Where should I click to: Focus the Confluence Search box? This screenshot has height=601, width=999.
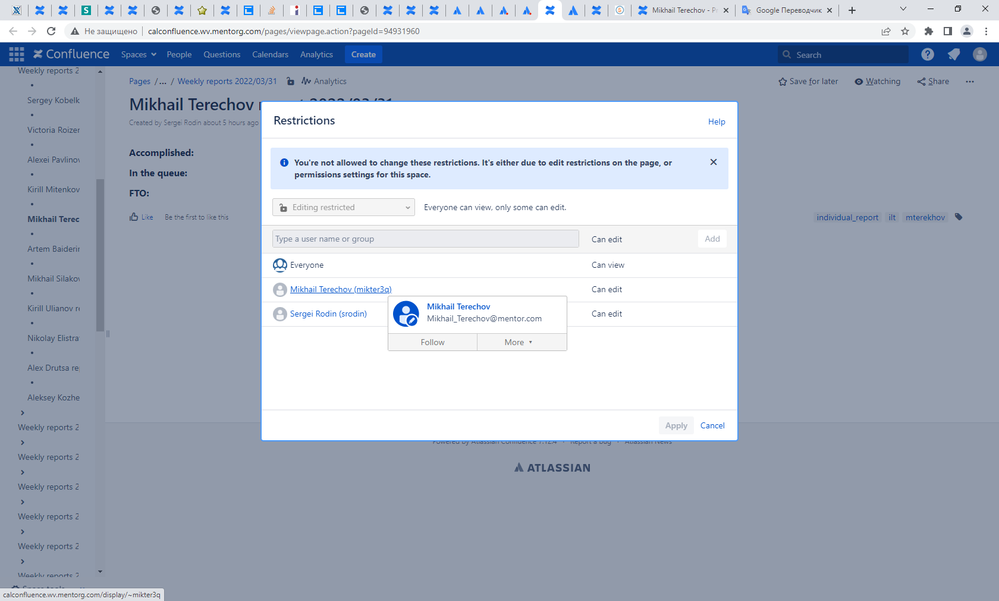coord(843,55)
